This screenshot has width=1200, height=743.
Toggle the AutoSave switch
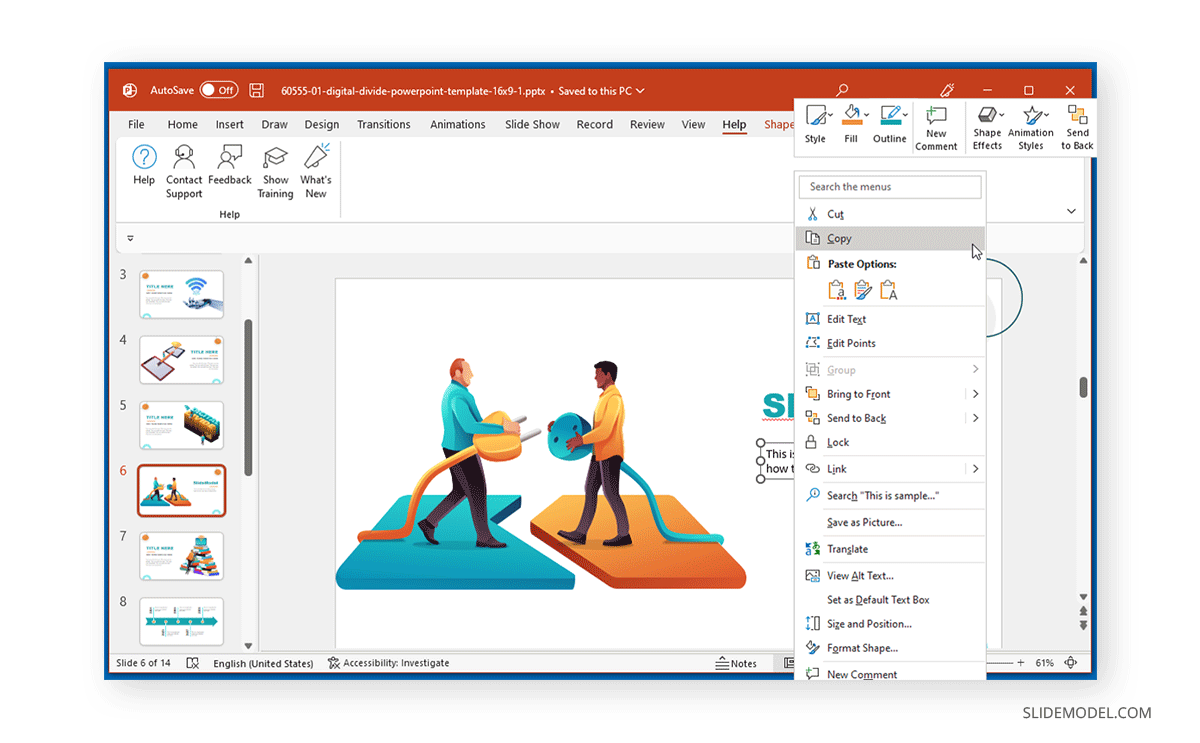pyautogui.click(x=219, y=90)
